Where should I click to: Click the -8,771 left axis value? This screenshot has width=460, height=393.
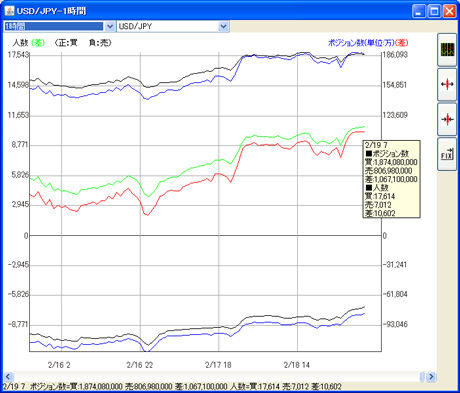pos(19,324)
